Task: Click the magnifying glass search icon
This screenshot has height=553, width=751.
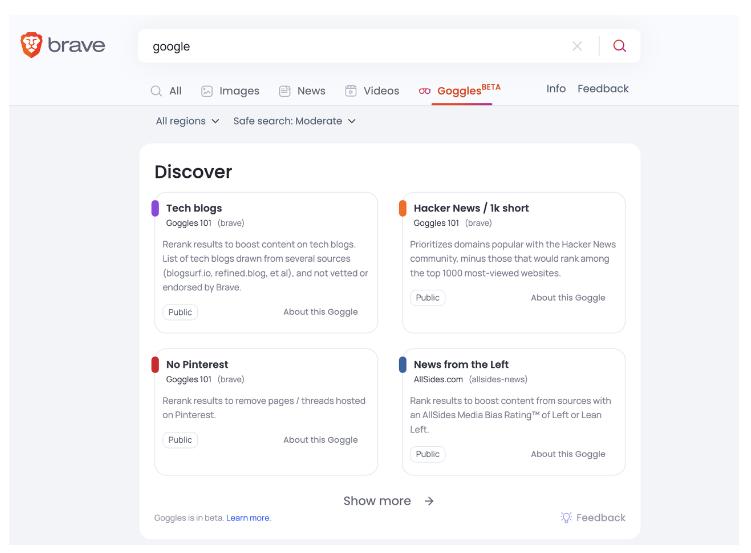Action: point(619,46)
